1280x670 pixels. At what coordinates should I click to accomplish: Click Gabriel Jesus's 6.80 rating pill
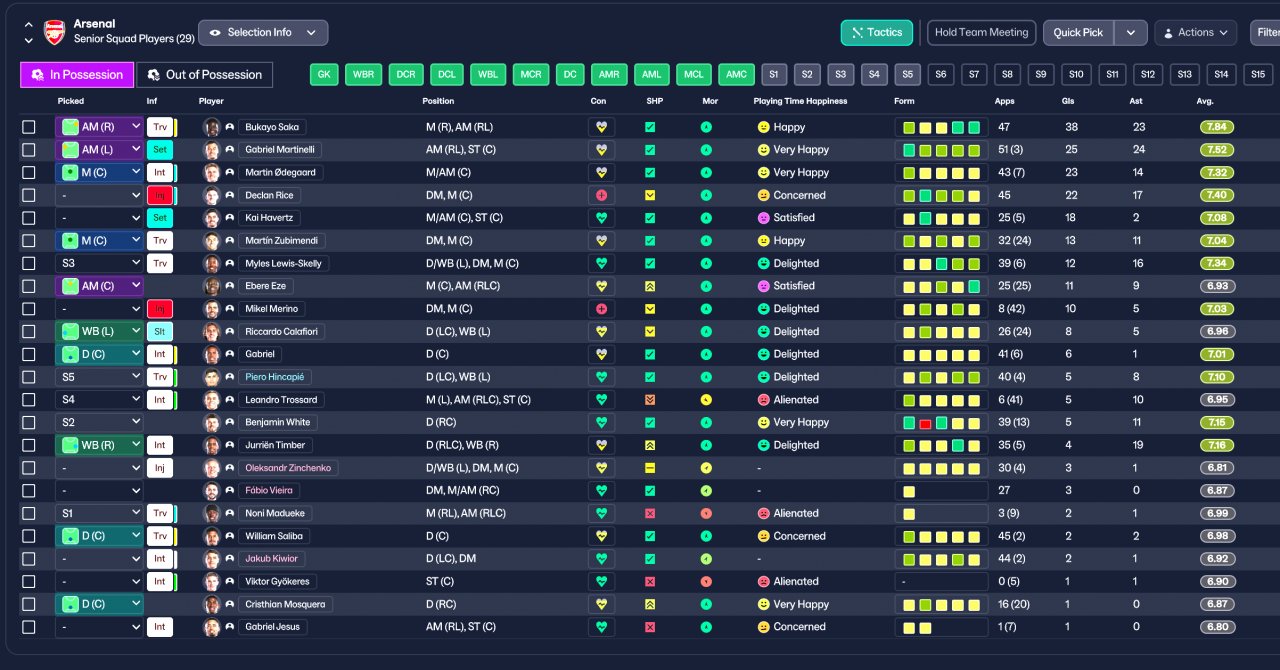pos(1217,627)
